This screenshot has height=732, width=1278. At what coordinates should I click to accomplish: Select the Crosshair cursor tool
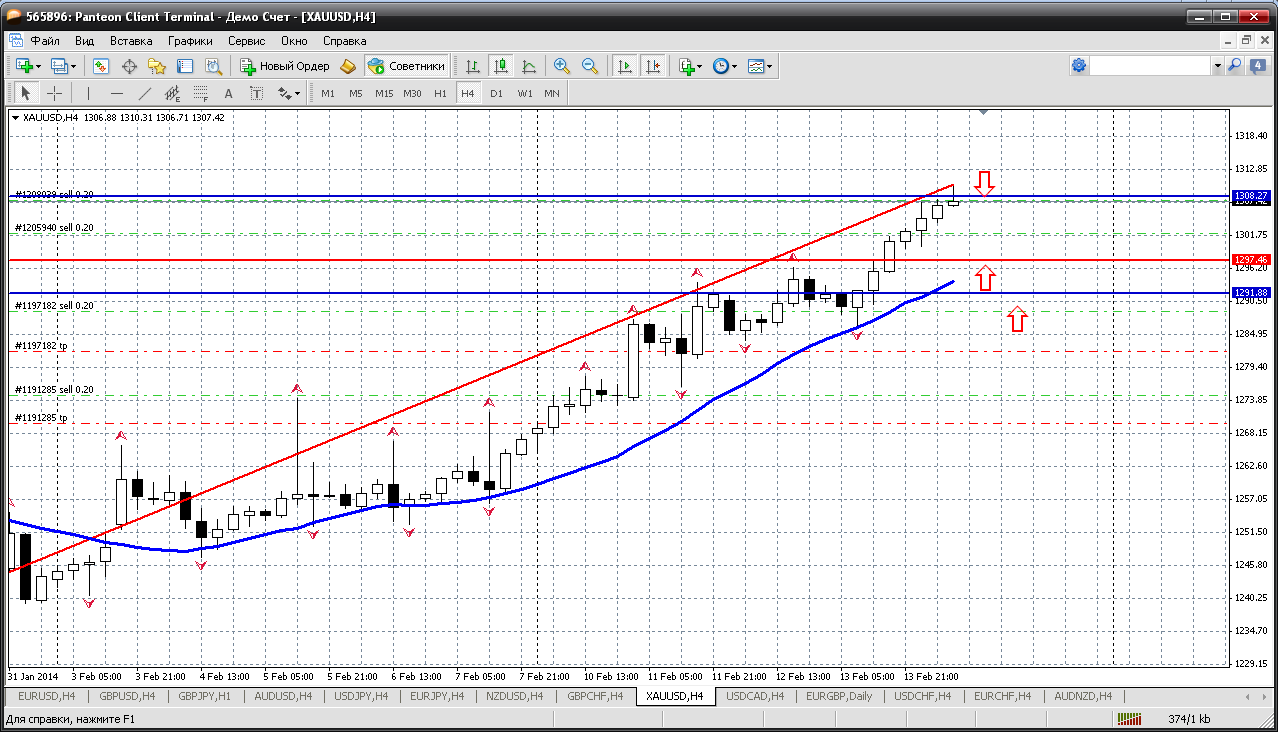[54, 93]
